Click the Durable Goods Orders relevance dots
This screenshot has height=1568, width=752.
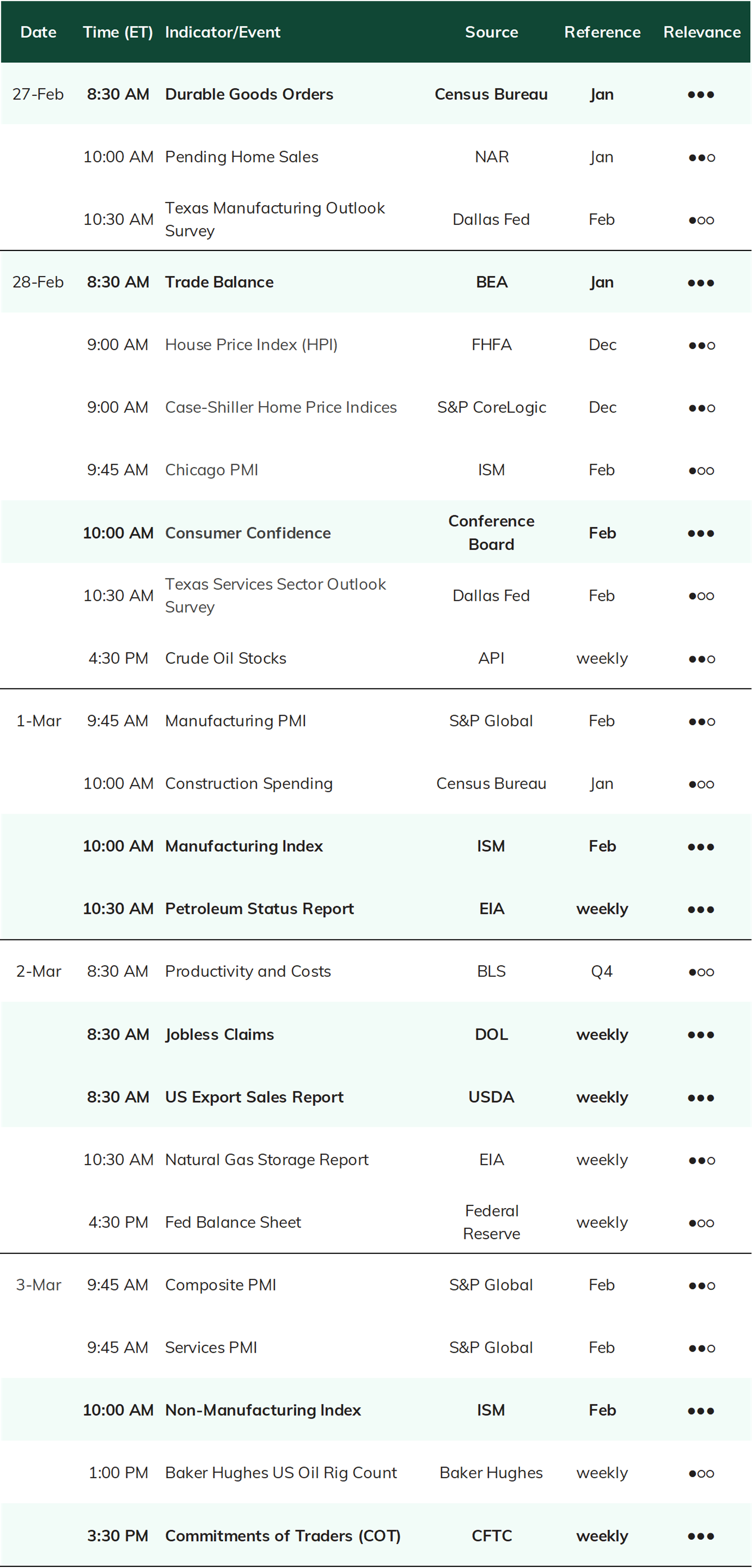click(701, 95)
